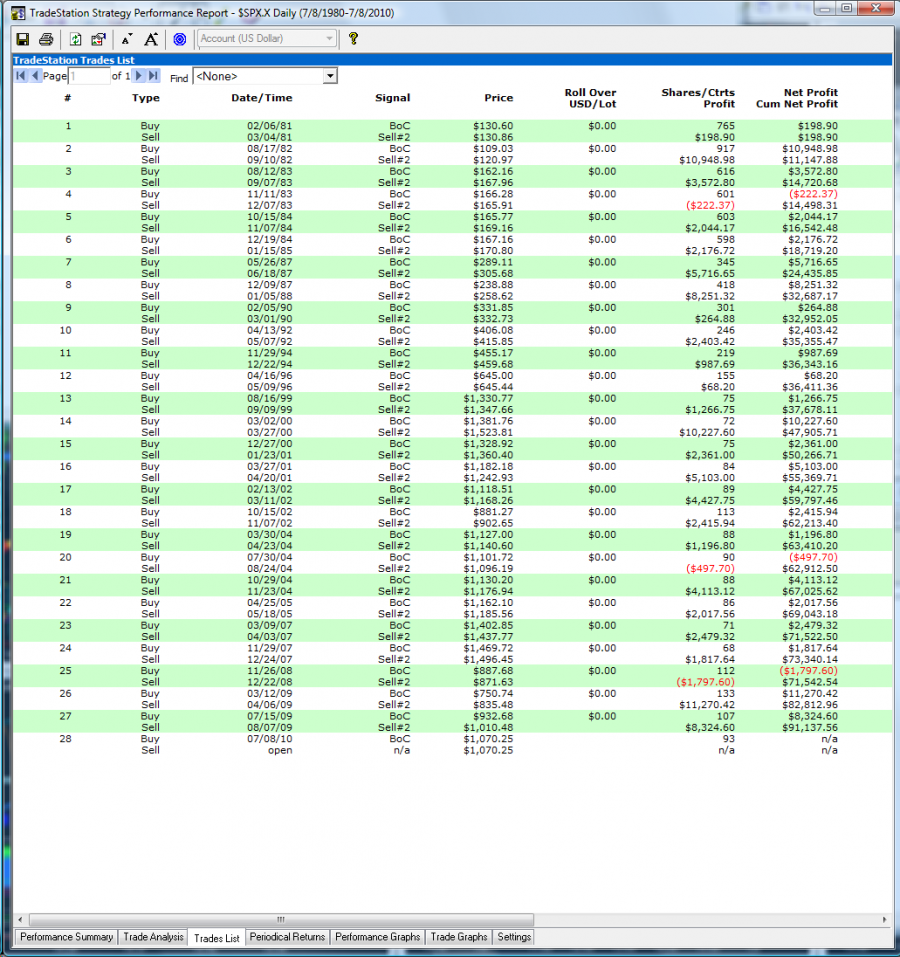The height and width of the screenshot is (957, 900).
Task: Click trade number 28
Action: (x=65, y=739)
